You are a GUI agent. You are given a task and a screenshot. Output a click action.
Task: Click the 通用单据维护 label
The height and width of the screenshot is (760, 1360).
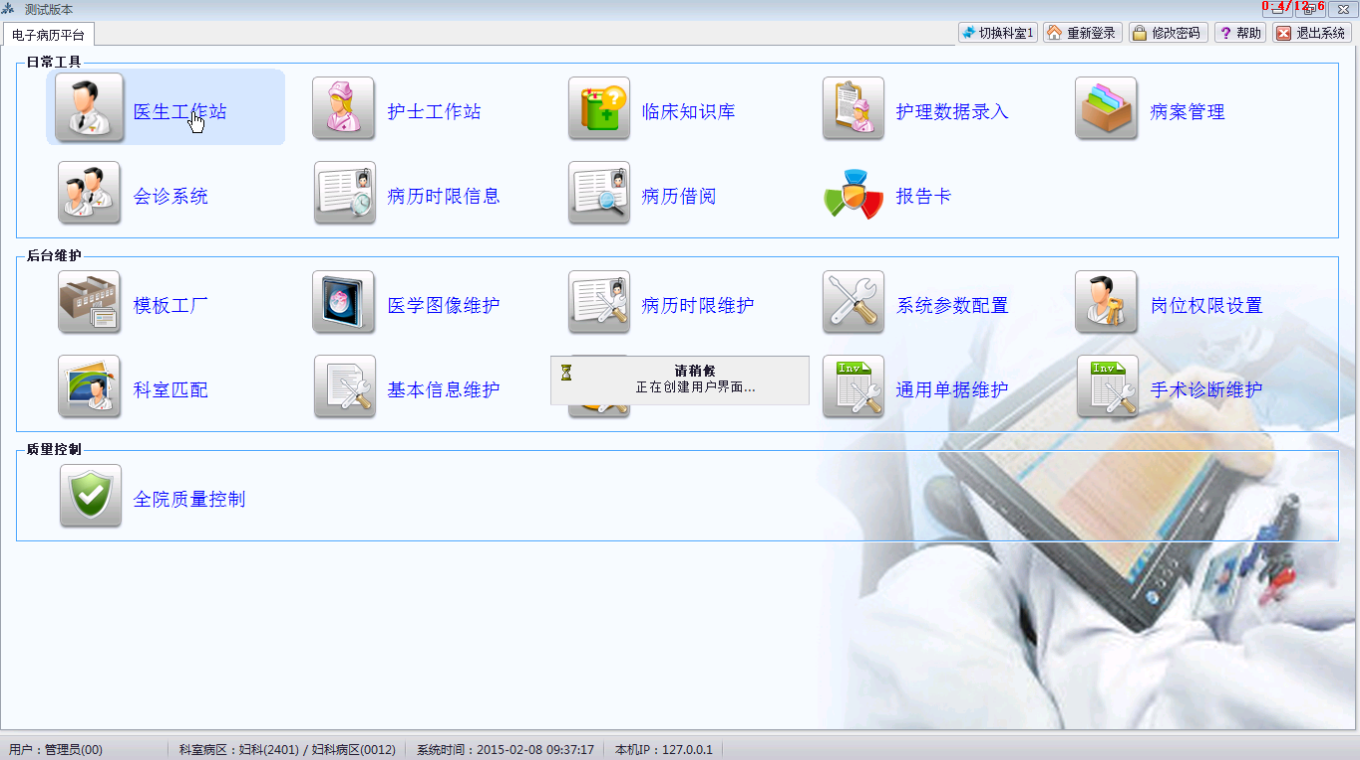pos(952,390)
